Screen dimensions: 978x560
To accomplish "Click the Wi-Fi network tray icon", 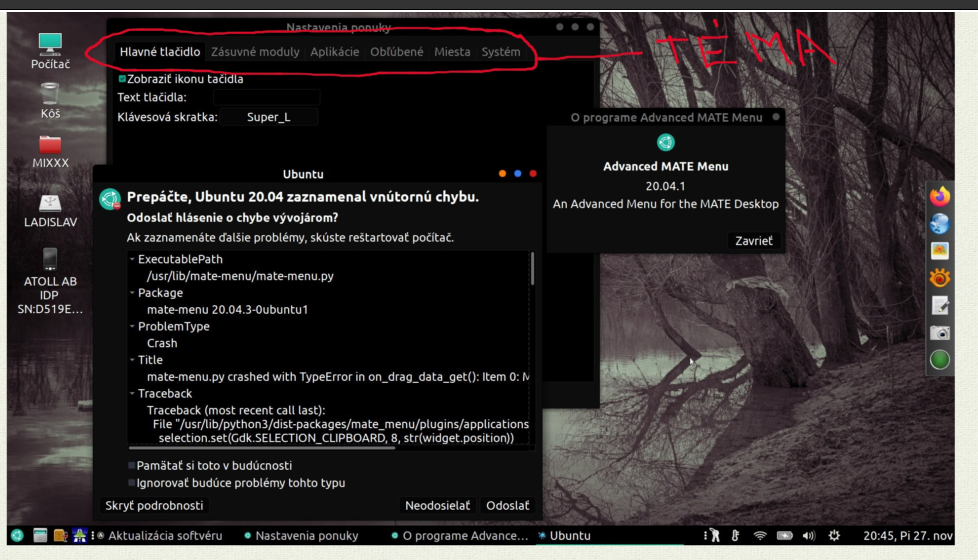I will point(760,535).
